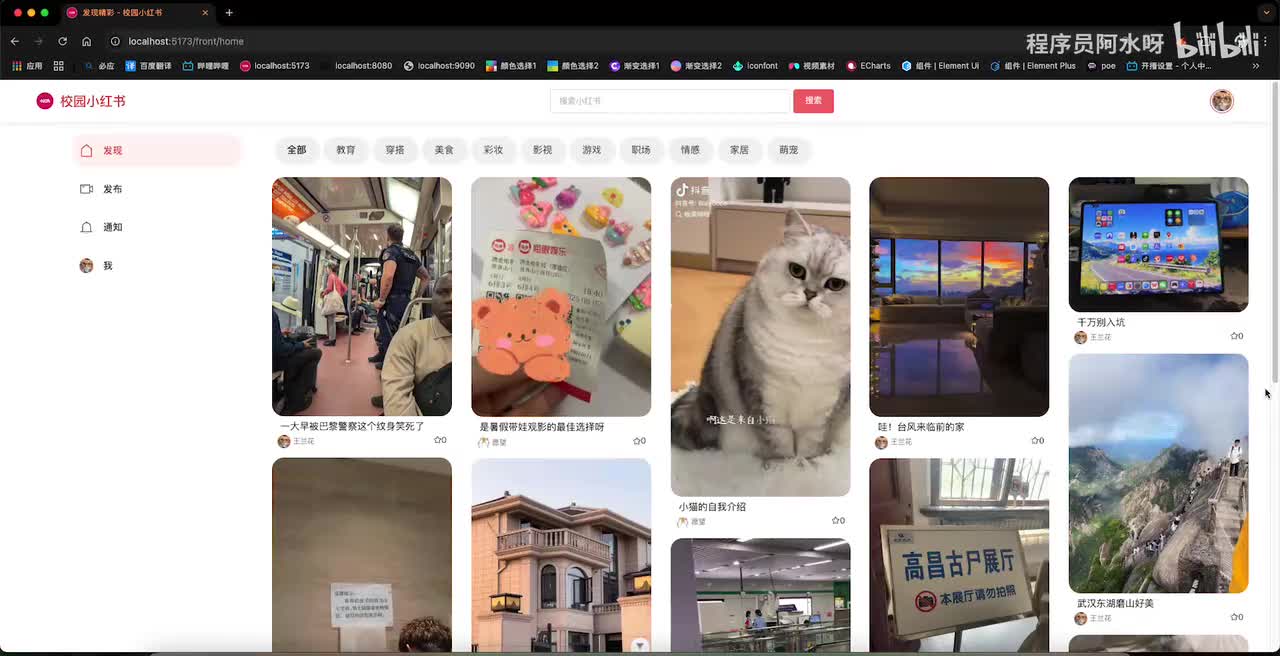Open the 我 profile sidebar item

pyautogui.click(x=158, y=266)
